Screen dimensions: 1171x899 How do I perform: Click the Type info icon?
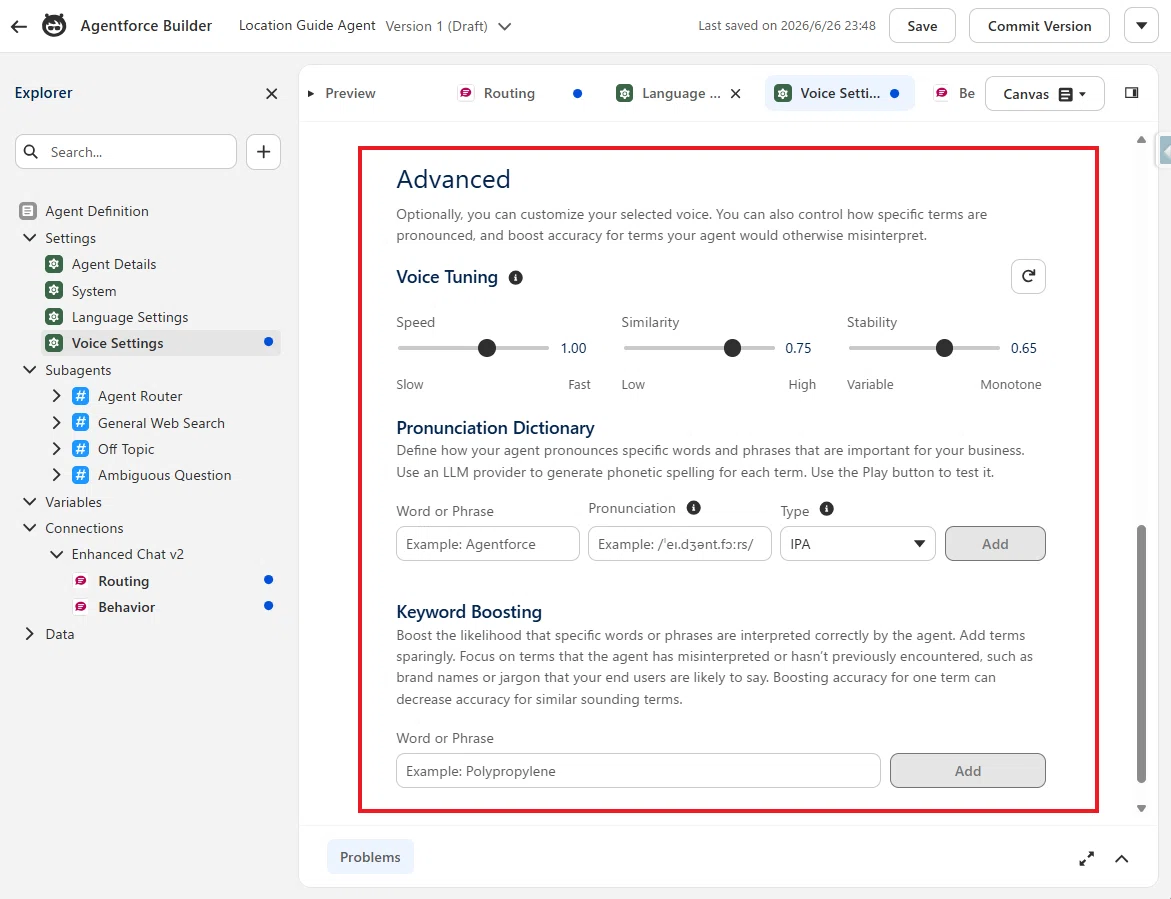(x=826, y=508)
